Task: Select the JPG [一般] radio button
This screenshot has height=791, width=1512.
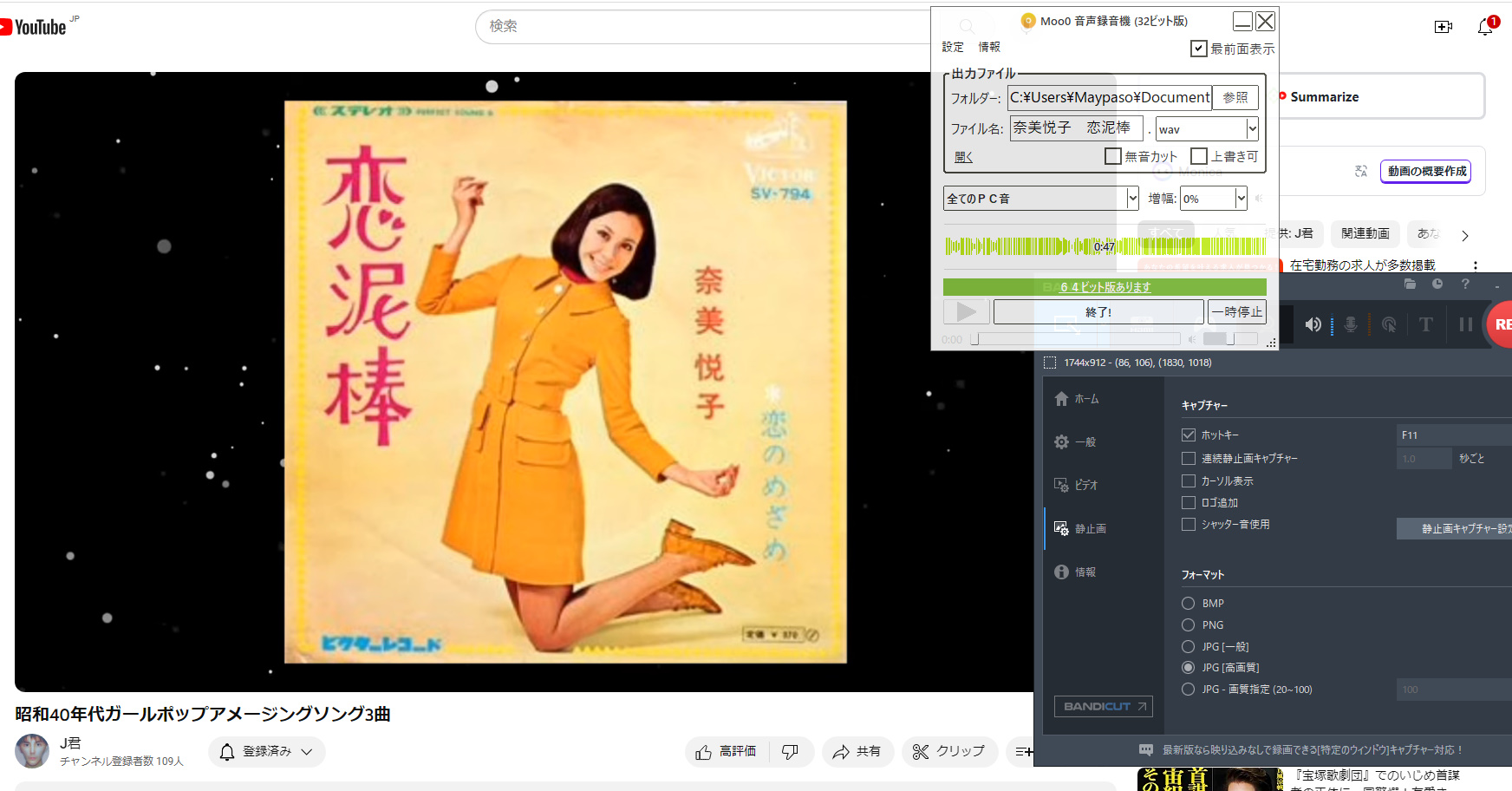Action: pos(1189,646)
